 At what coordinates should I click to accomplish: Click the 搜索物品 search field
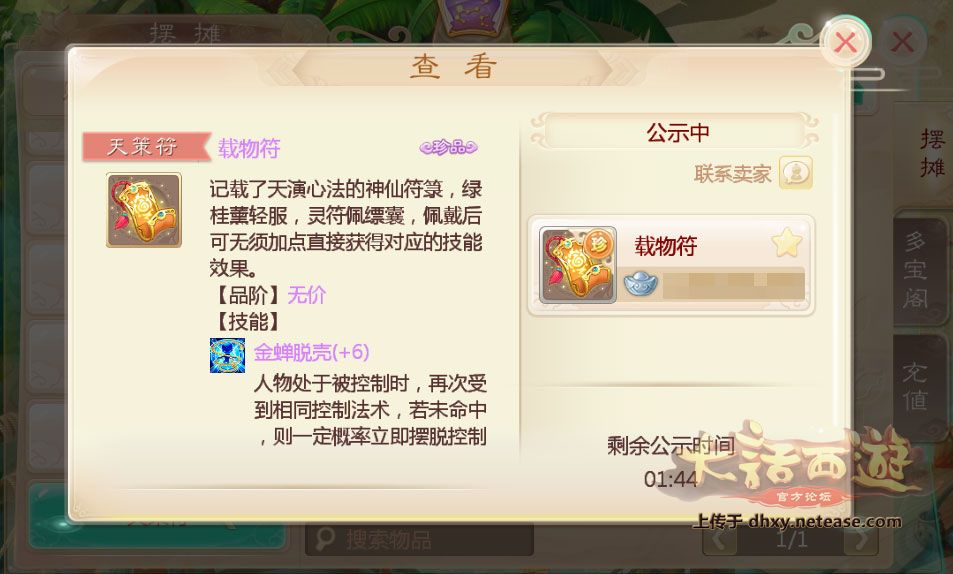pos(419,539)
